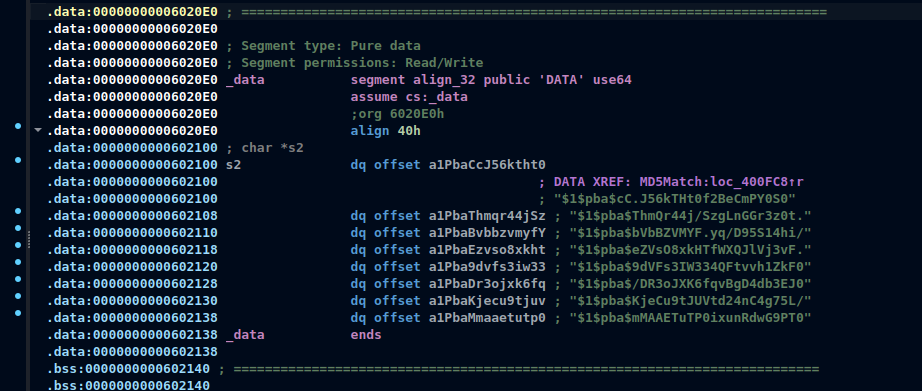Image resolution: width=922 pixels, height=391 pixels.
Task: Select the s2 variable label
Action: 233,165
